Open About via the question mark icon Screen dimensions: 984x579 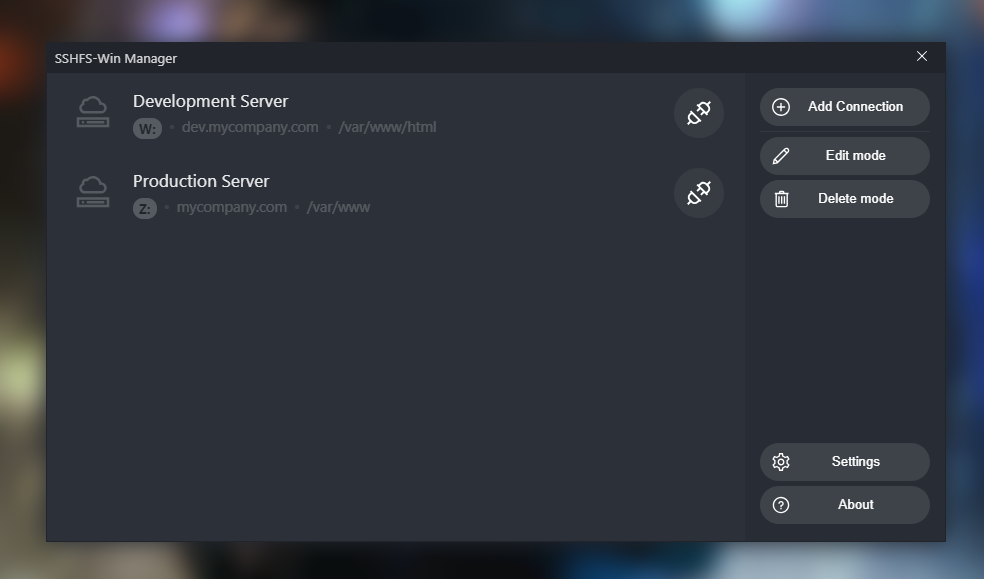tap(781, 505)
